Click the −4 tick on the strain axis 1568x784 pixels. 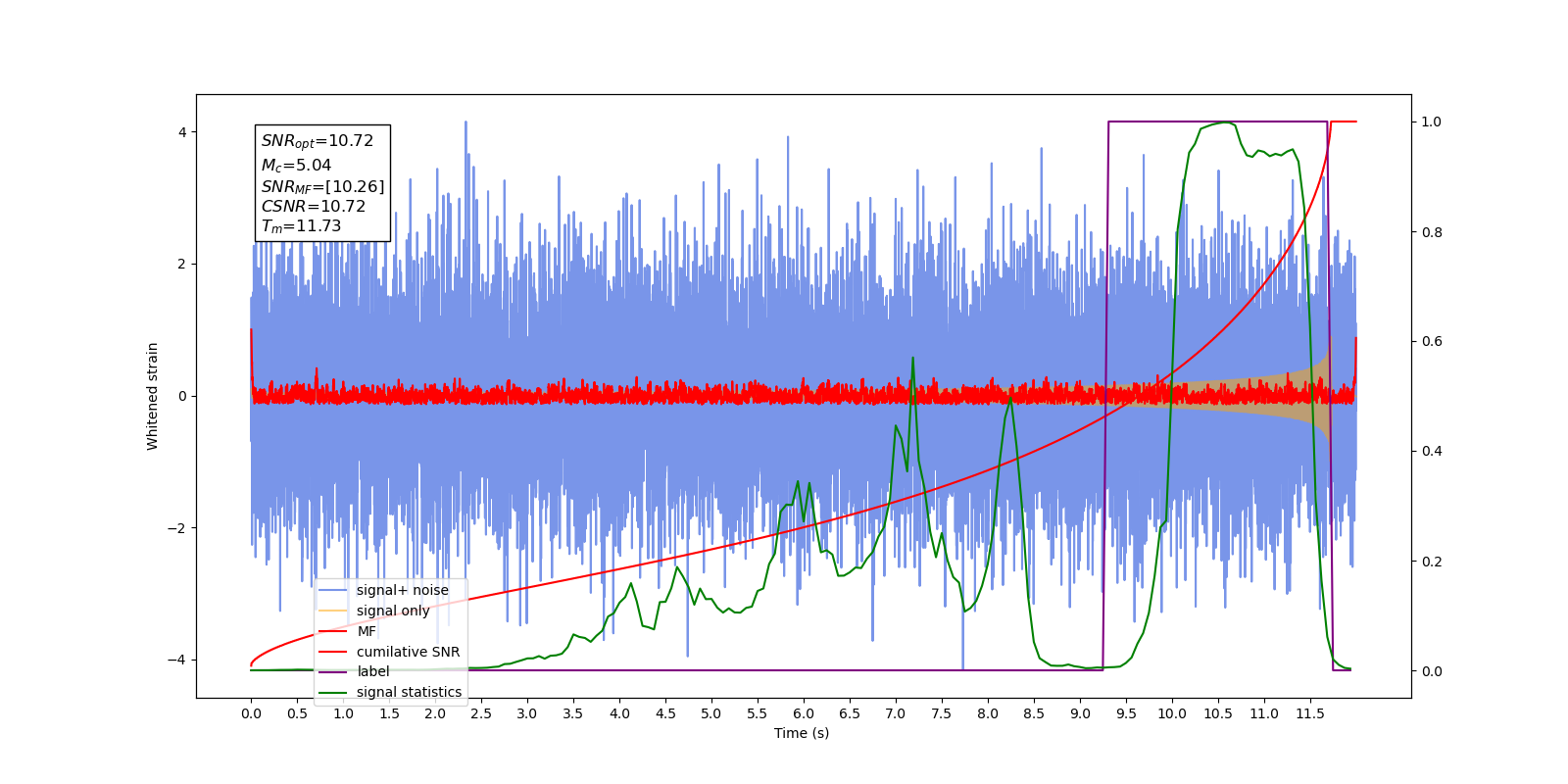[175, 660]
